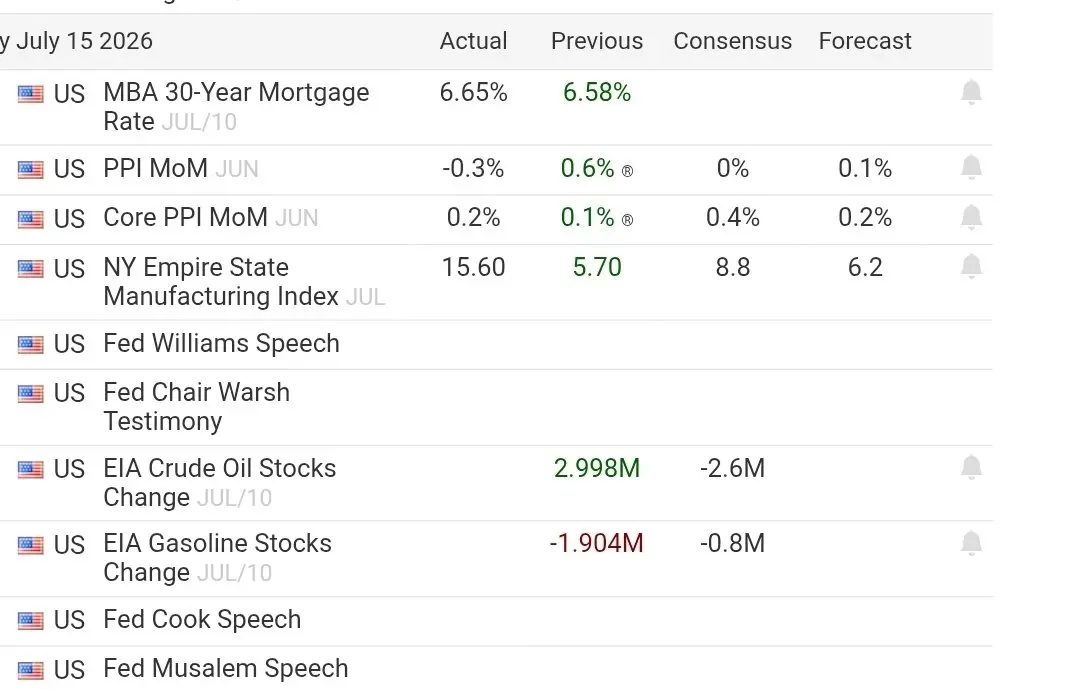Open Core PPI MoM indicator link
Screen dimensions: 1080x693
[185, 217]
